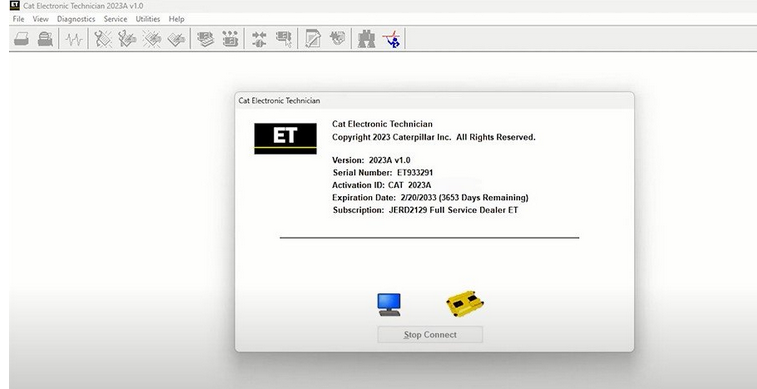The height and width of the screenshot is (389, 757).
Task: Open the Diagnostics menu
Action: click(76, 19)
